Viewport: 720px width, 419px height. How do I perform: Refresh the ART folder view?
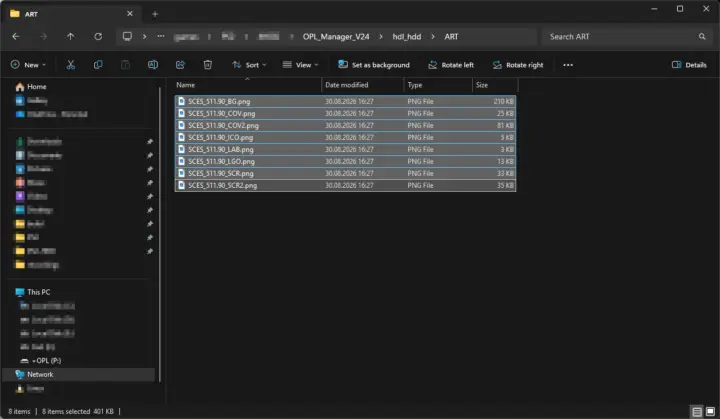click(x=98, y=36)
